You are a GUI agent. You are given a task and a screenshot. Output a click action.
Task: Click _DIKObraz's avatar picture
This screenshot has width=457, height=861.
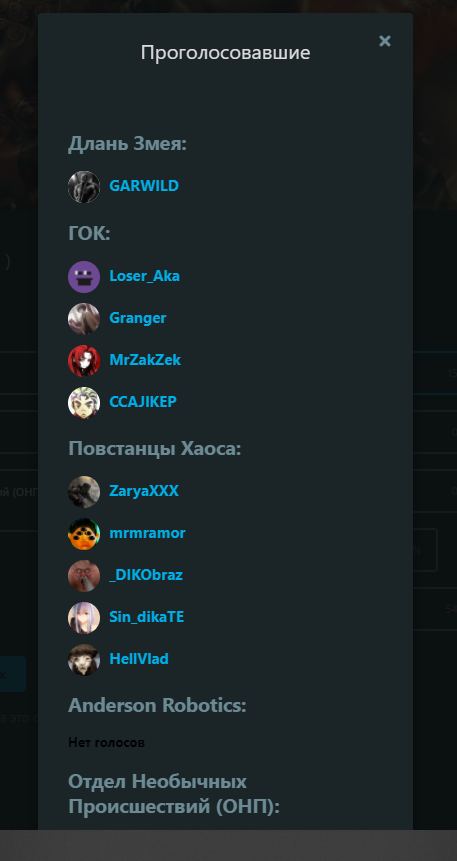coord(84,576)
